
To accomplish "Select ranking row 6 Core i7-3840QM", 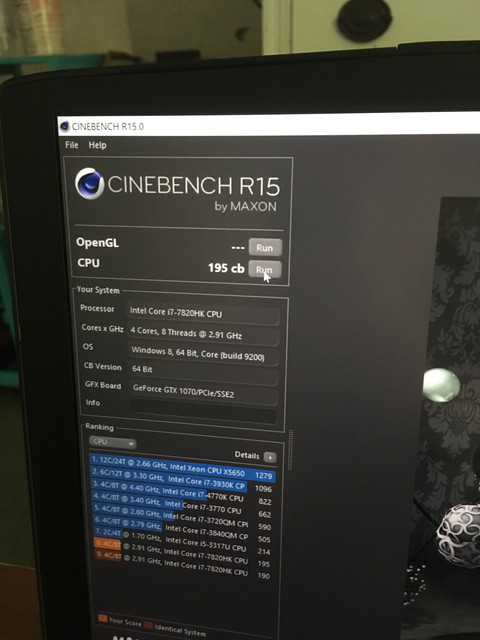I will (x=182, y=531).
